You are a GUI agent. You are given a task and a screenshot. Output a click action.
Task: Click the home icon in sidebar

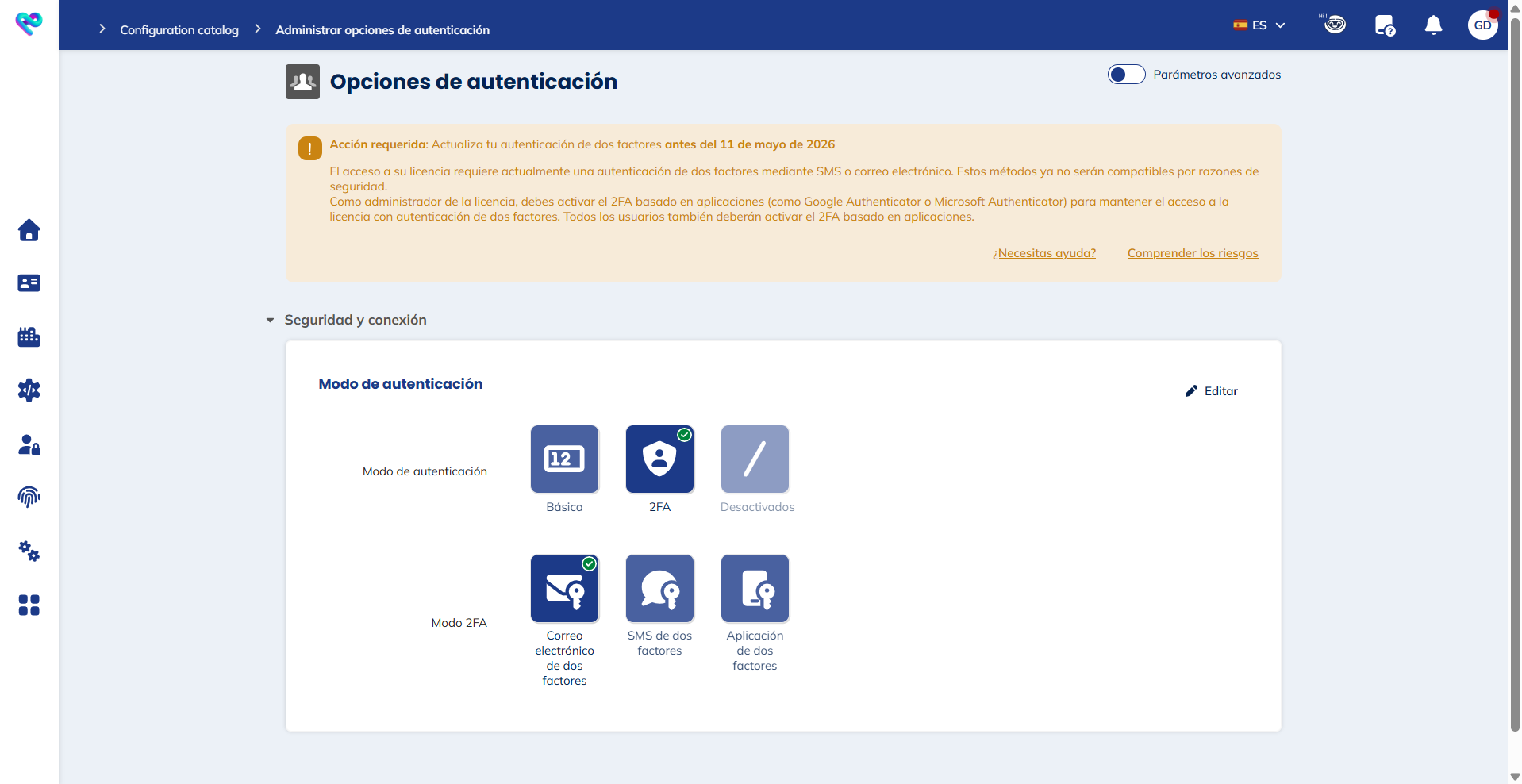pos(29,230)
